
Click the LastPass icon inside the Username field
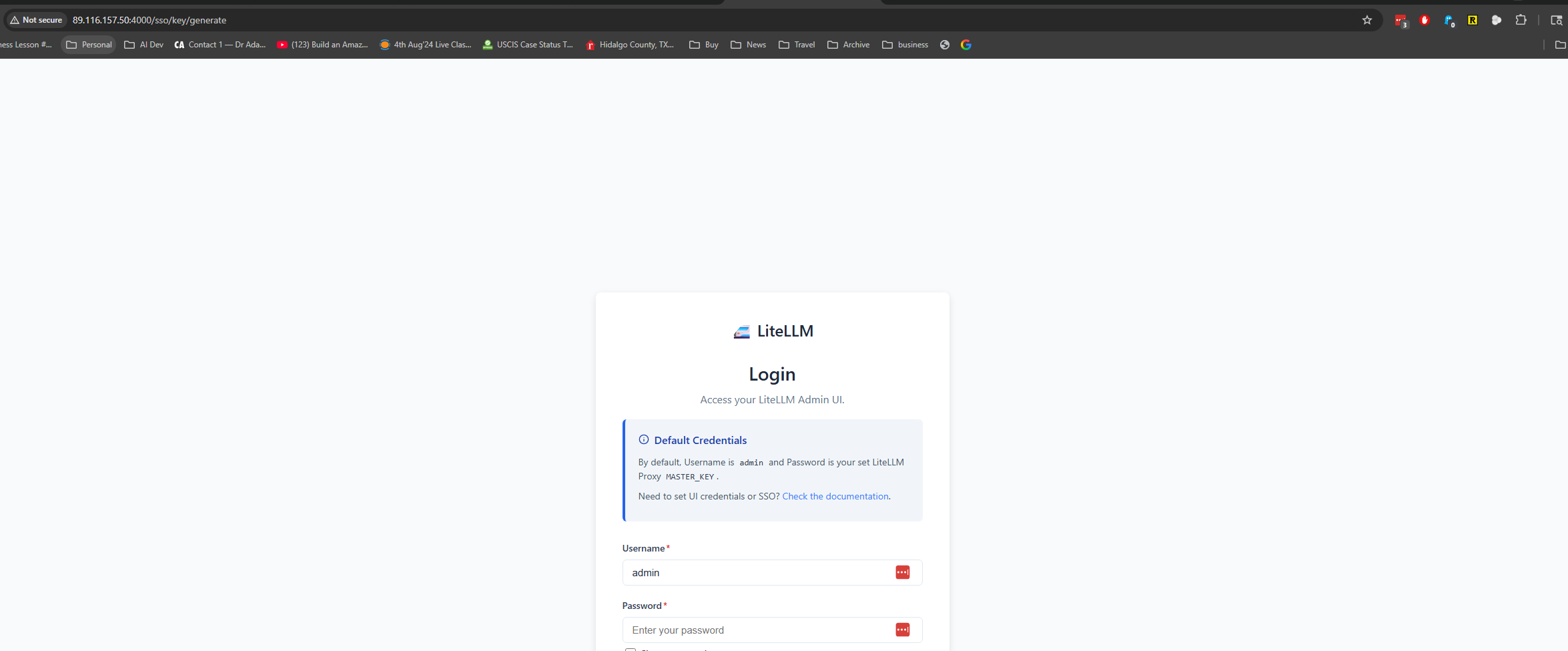pos(903,572)
